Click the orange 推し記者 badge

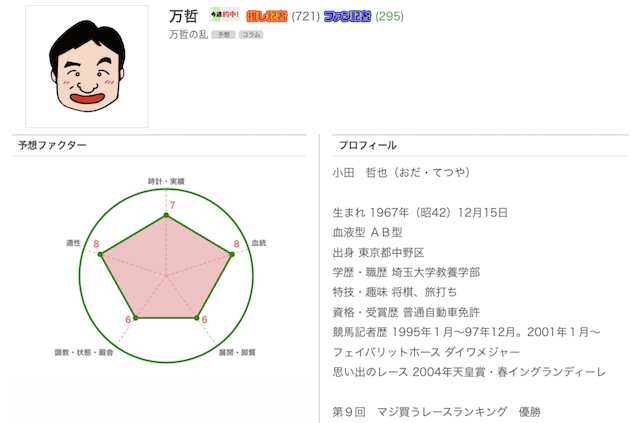[x=267, y=16]
